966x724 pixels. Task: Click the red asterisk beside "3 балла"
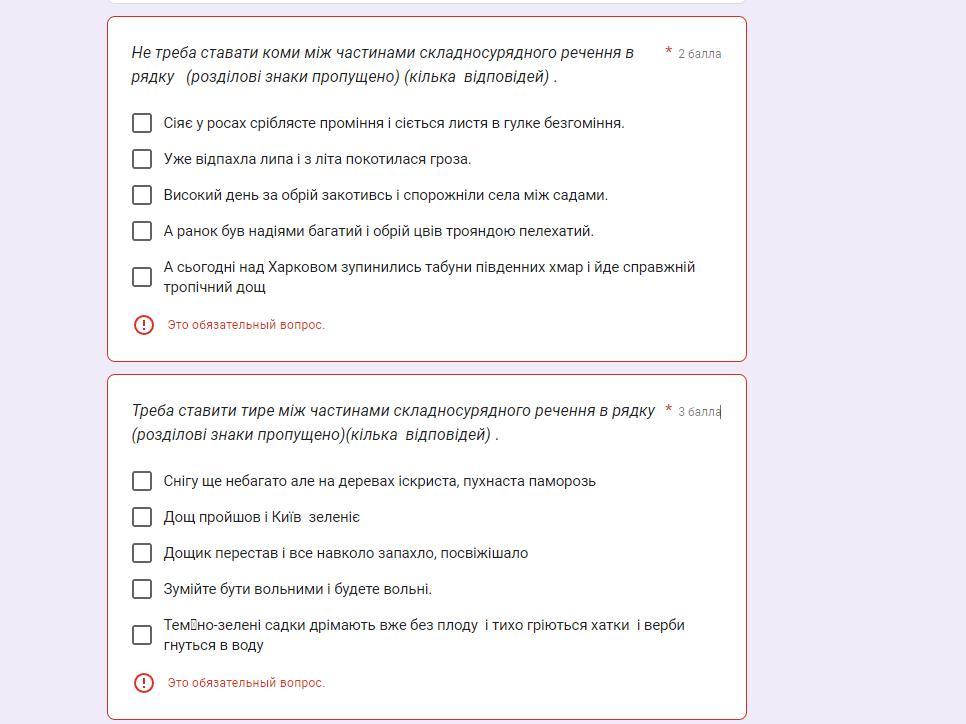tap(668, 409)
